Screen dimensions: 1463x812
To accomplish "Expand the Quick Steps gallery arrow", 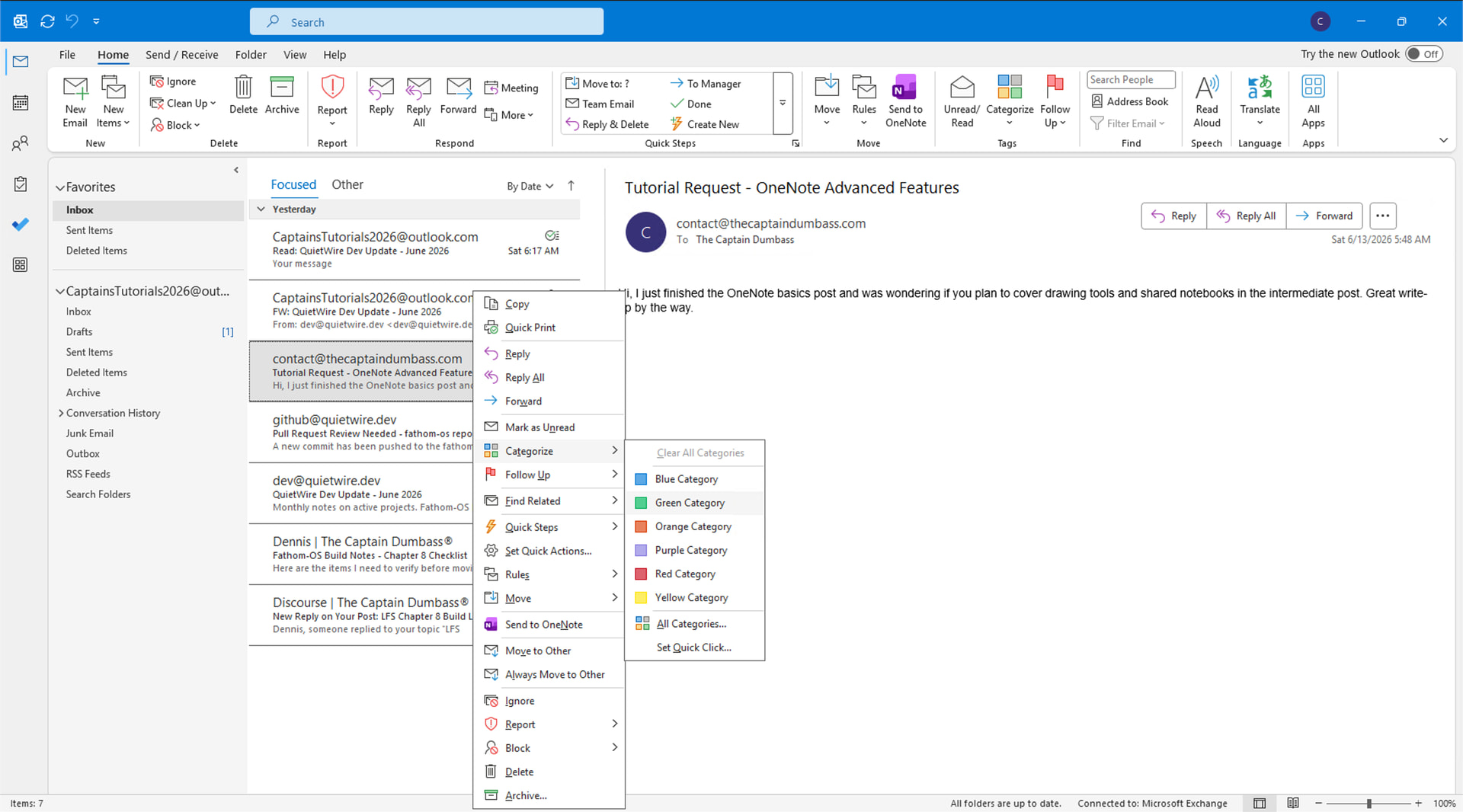I will (x=783, y=103).
